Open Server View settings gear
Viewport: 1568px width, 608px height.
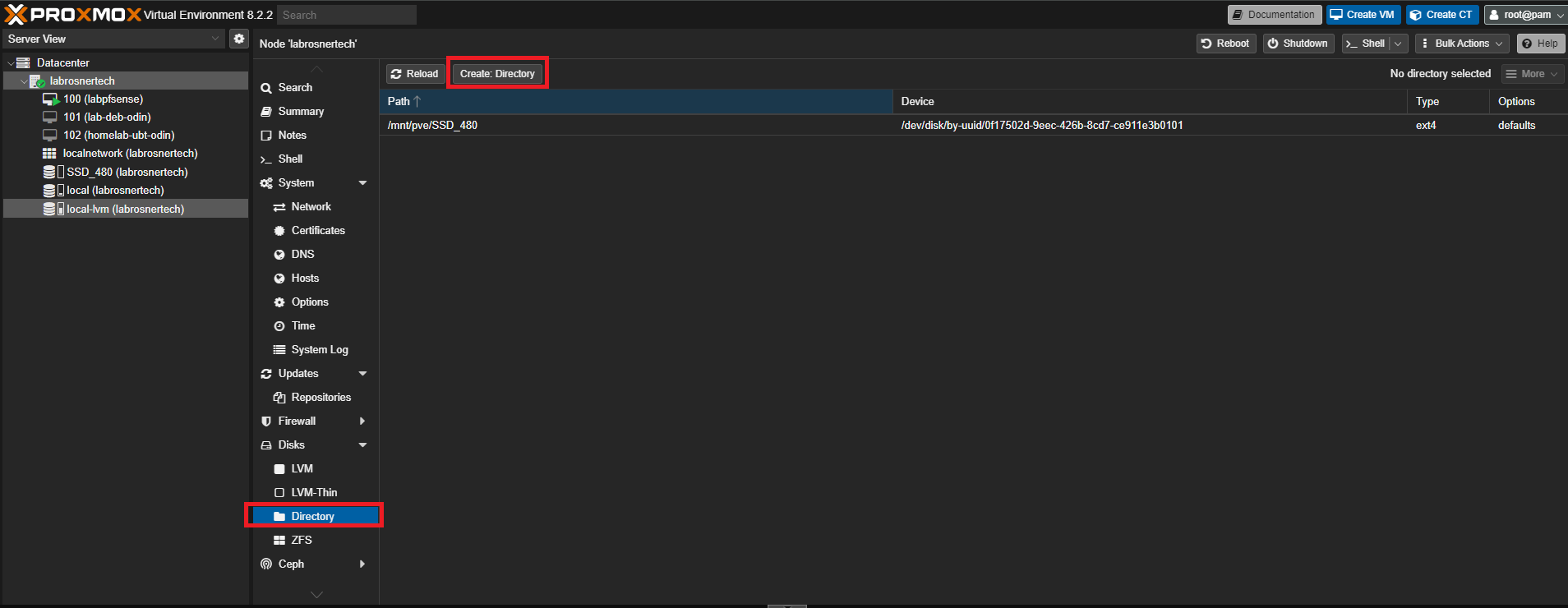click(x=238, y=39)
